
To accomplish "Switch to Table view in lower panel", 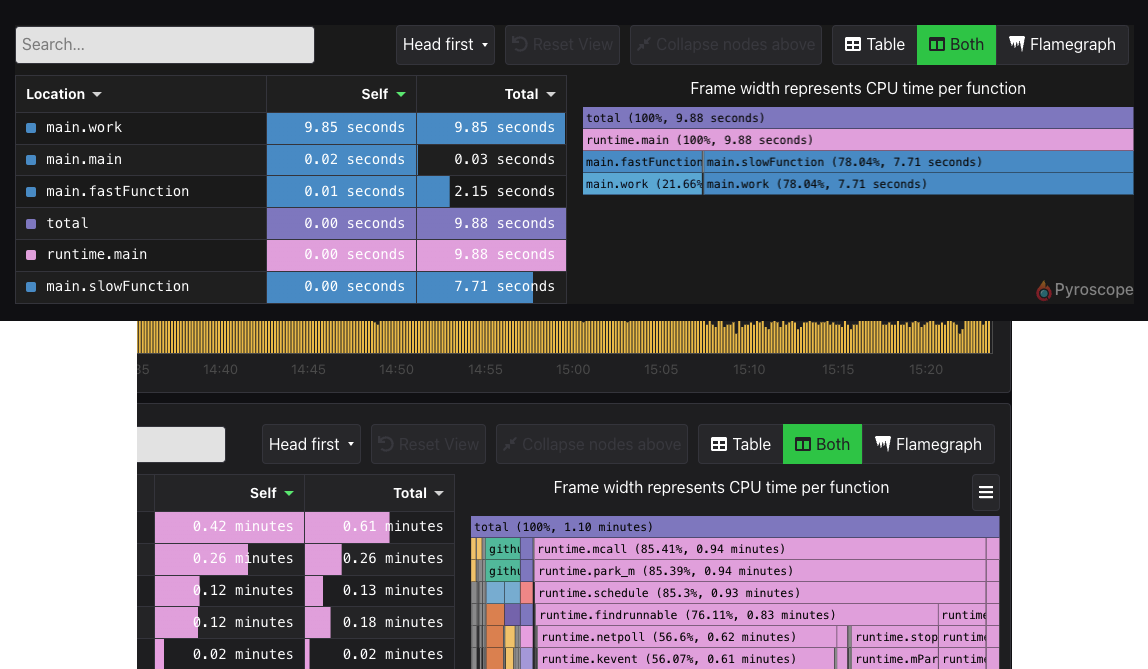I will (x=741, y=444).
